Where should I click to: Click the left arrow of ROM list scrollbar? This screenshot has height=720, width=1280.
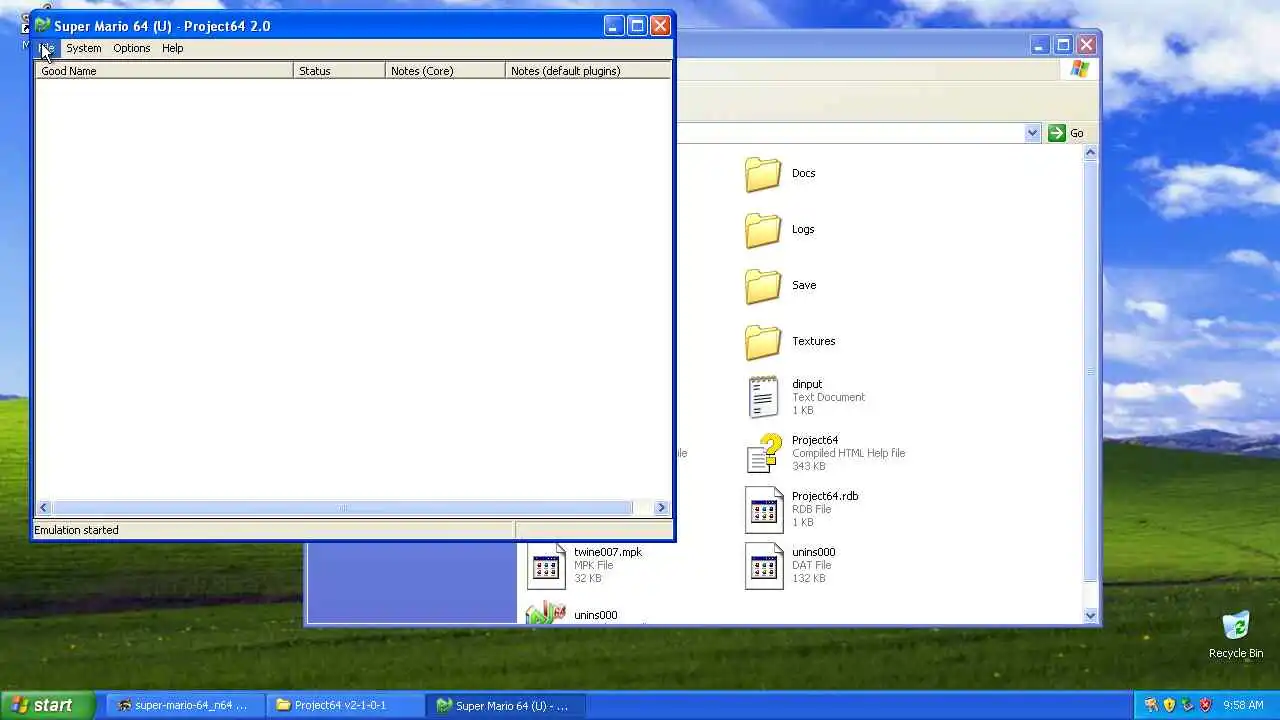coord(43,508)
